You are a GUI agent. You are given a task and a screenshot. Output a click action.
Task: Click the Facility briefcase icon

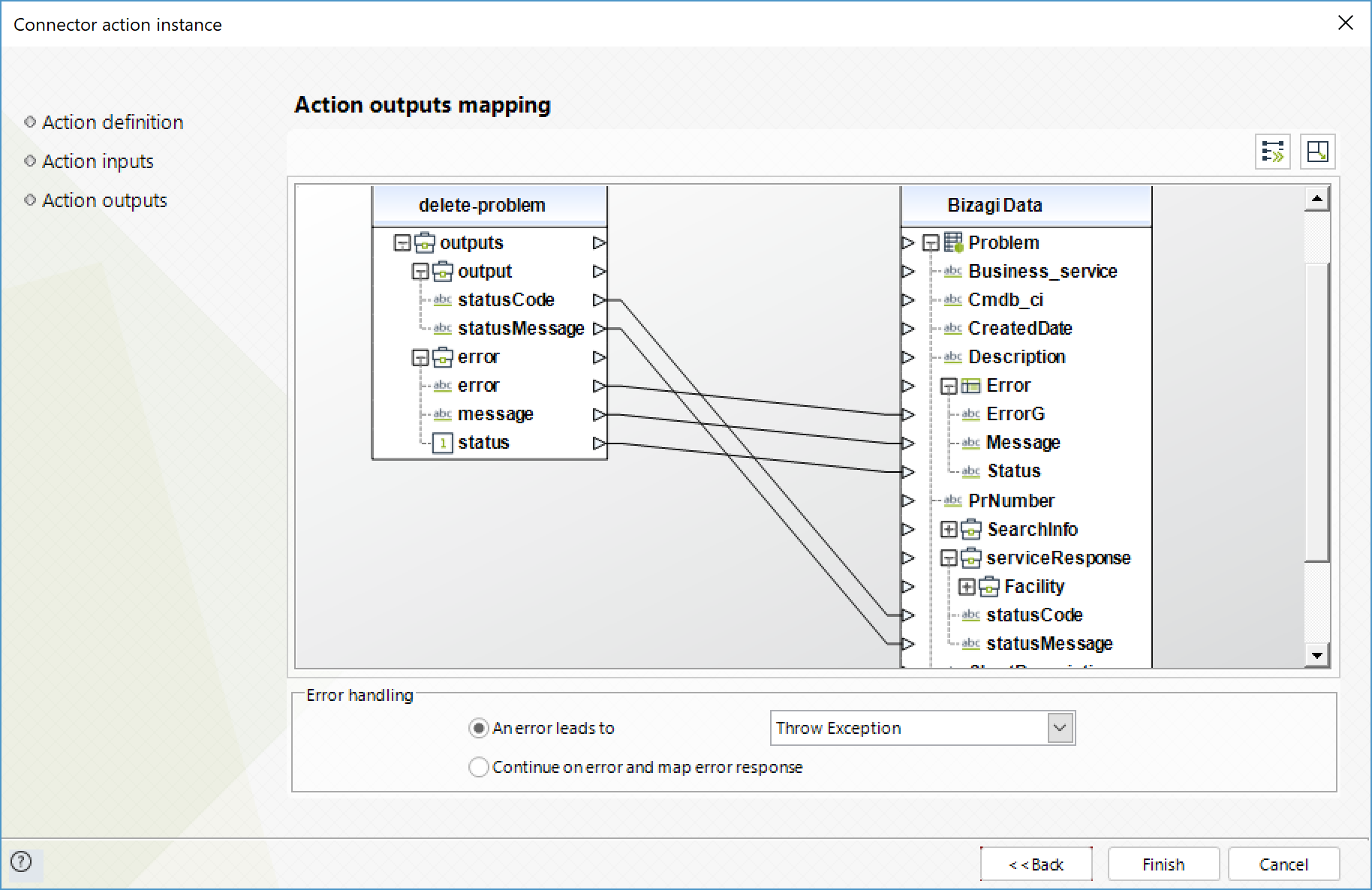989,586
